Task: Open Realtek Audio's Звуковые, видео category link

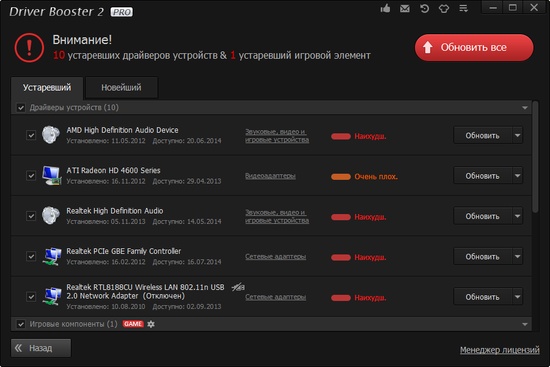Action: tap(277, 216)
